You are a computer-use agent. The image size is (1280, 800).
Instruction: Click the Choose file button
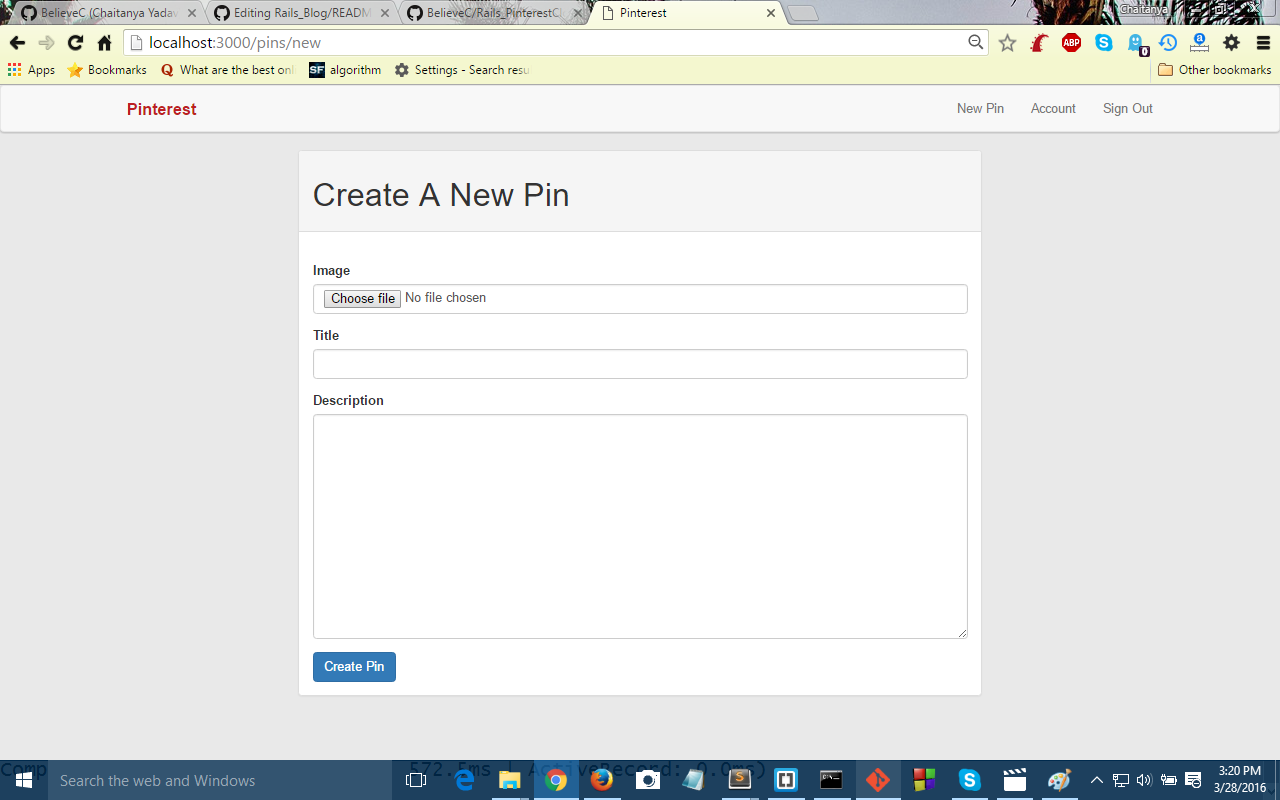(x=362, y=298)
